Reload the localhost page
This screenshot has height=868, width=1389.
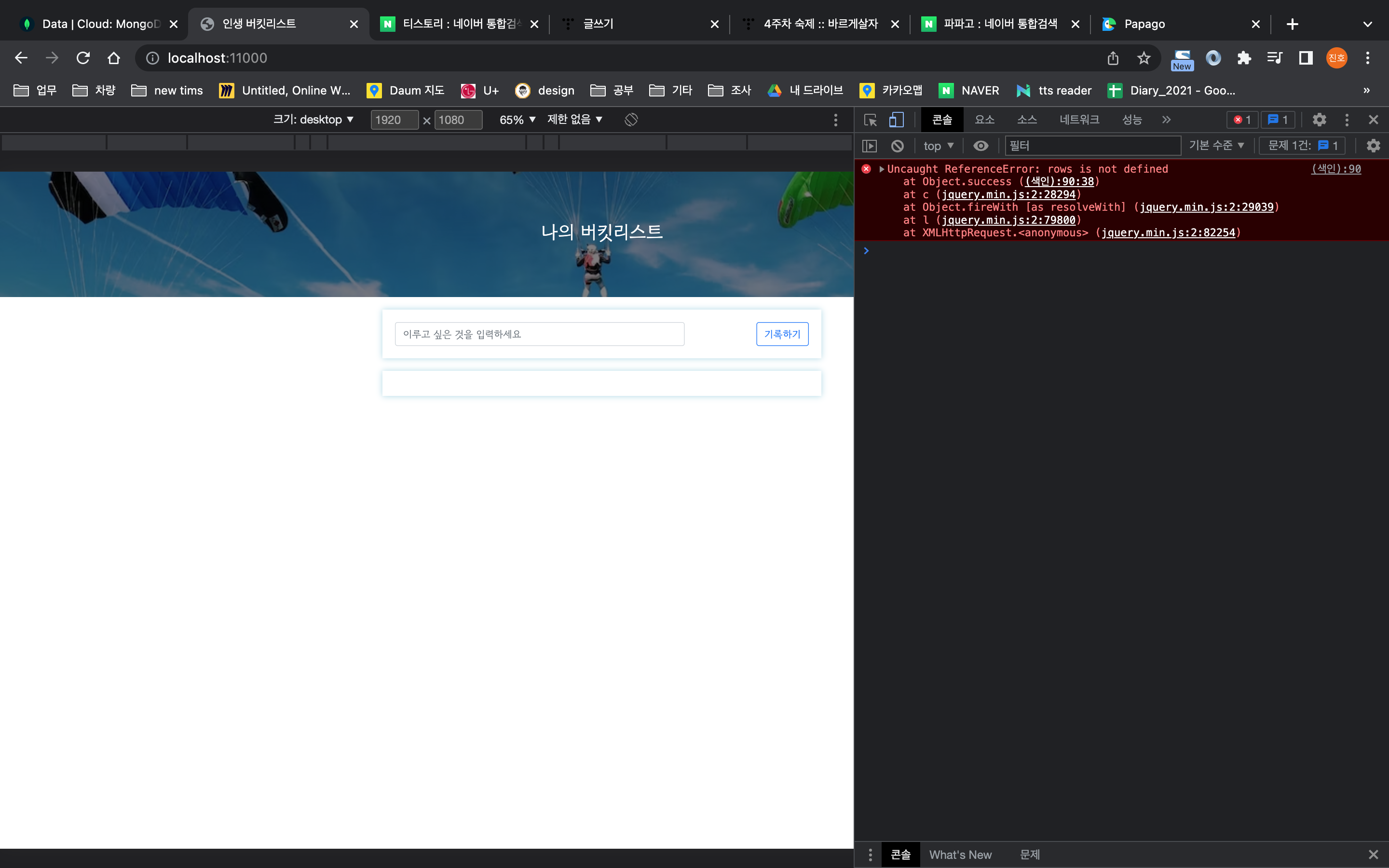click(x=83, y=58)
